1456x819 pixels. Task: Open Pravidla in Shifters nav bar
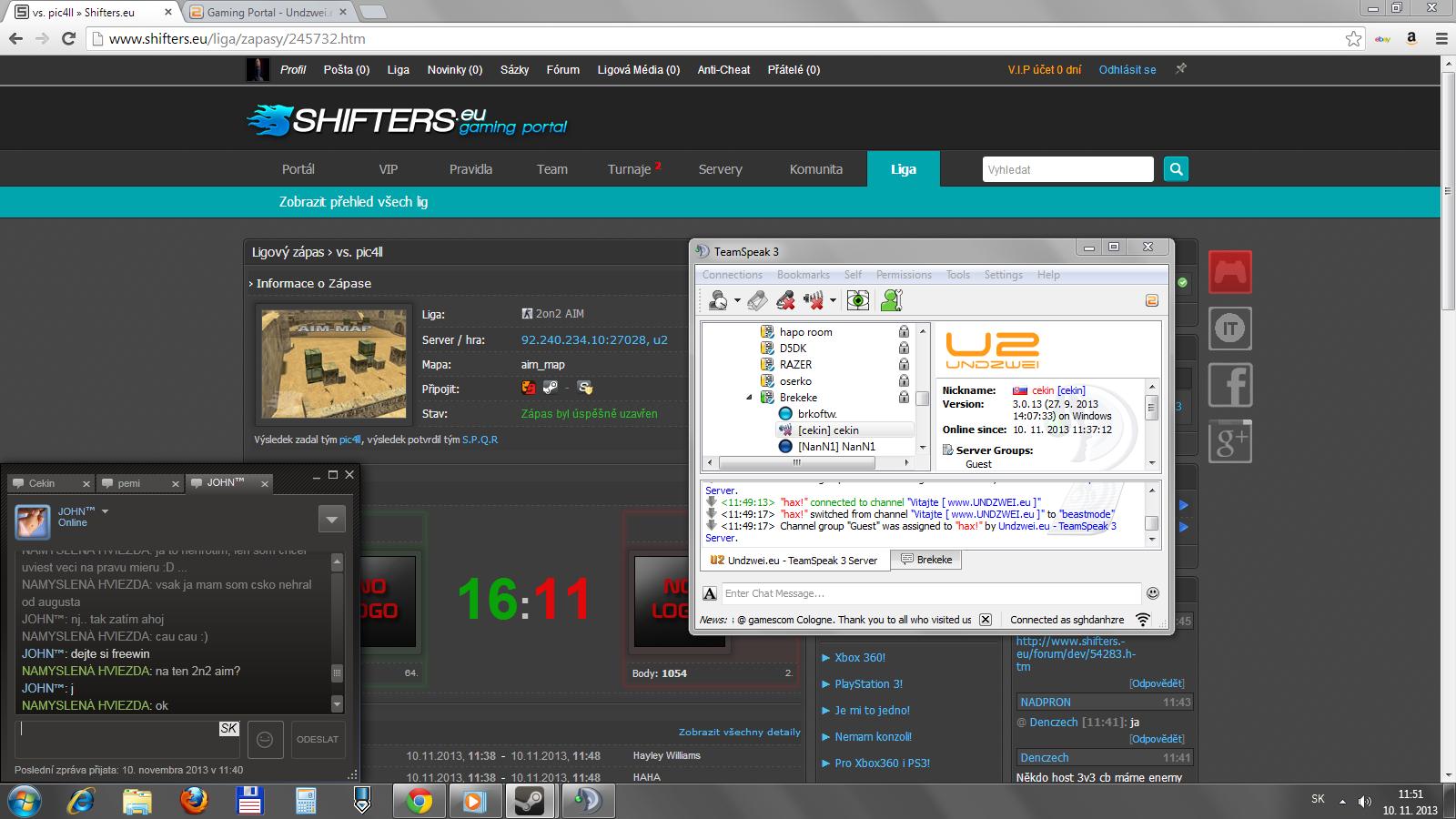pyautogui.click(x=470, y=169)
